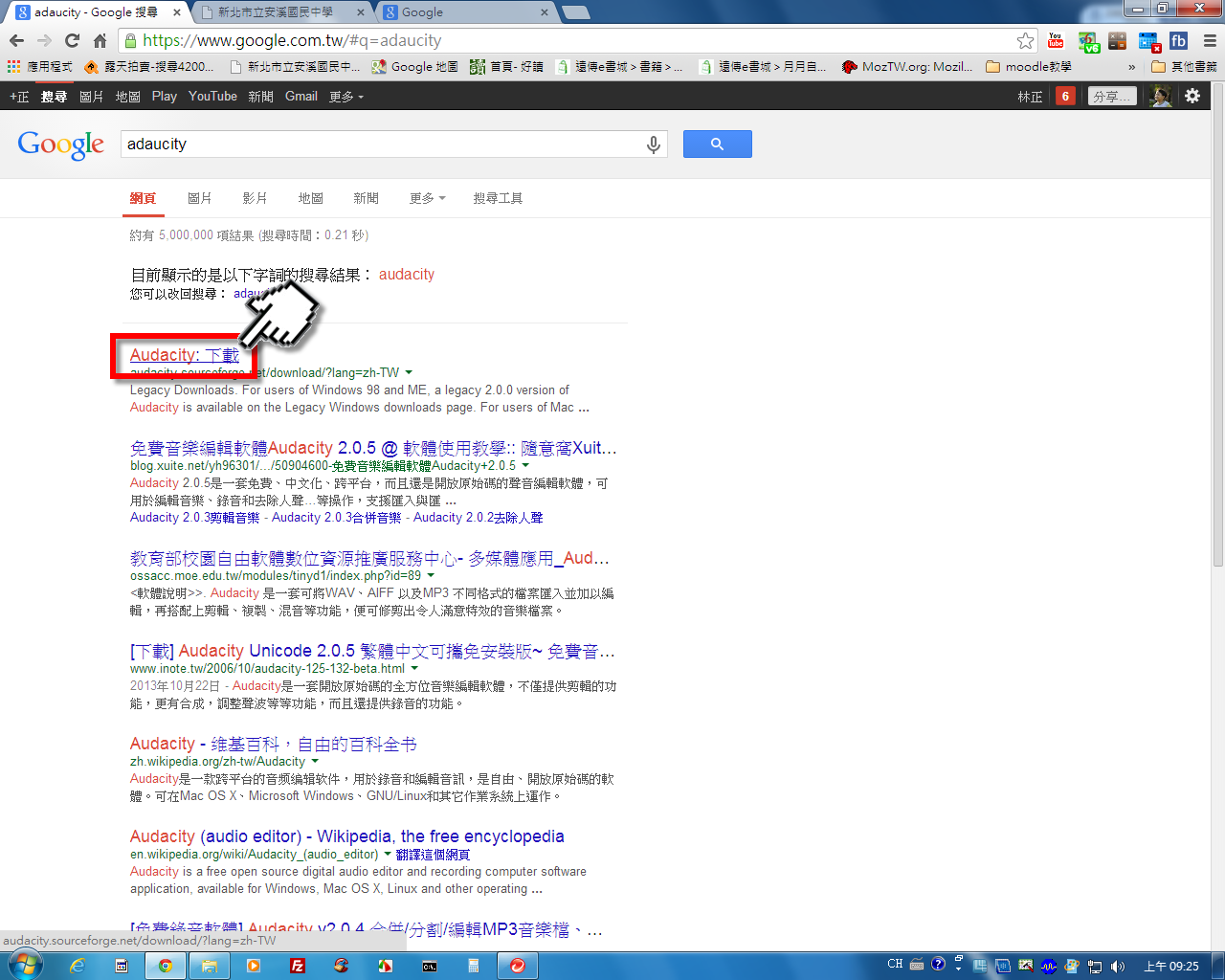Screen dimensions: 1225x980
Task: Open a new tab with the new-tab button
Action: (575, 12)
